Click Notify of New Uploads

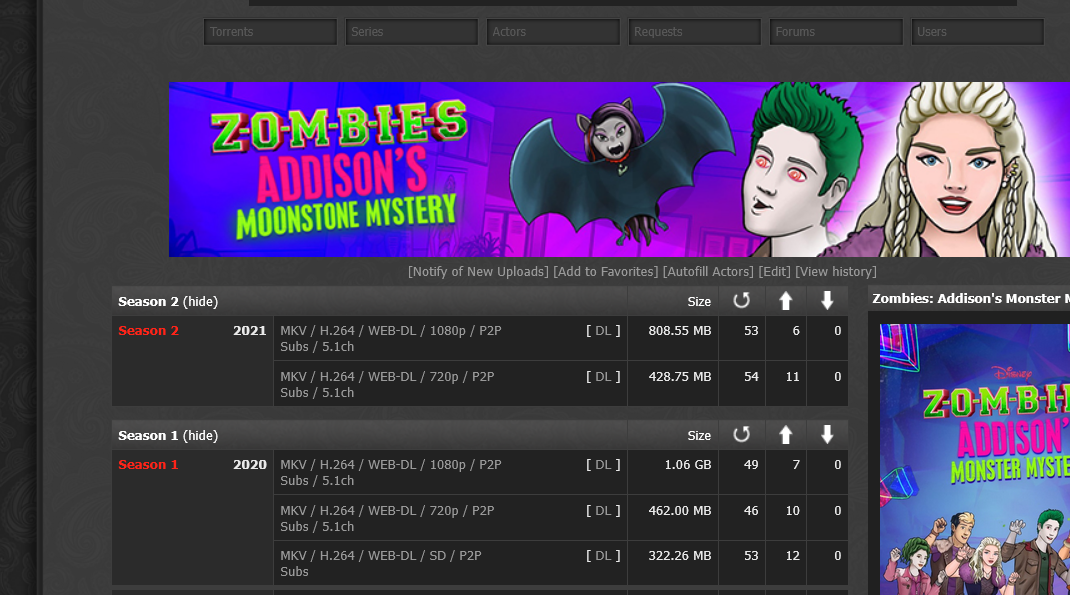pyautogui.click(x=478, y=272)
